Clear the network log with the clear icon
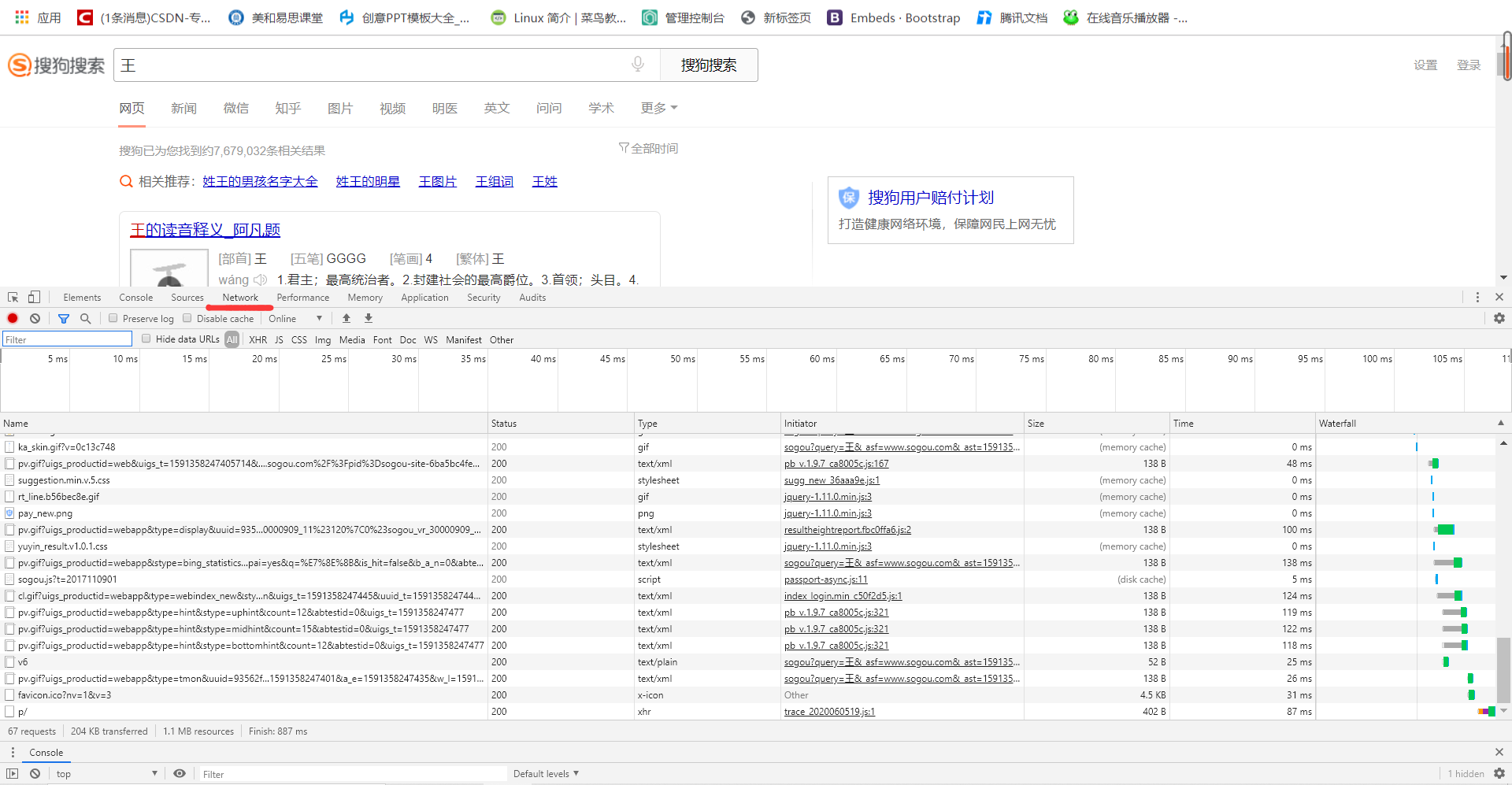This screenshot has height=785, width=1512. point(35,319)
